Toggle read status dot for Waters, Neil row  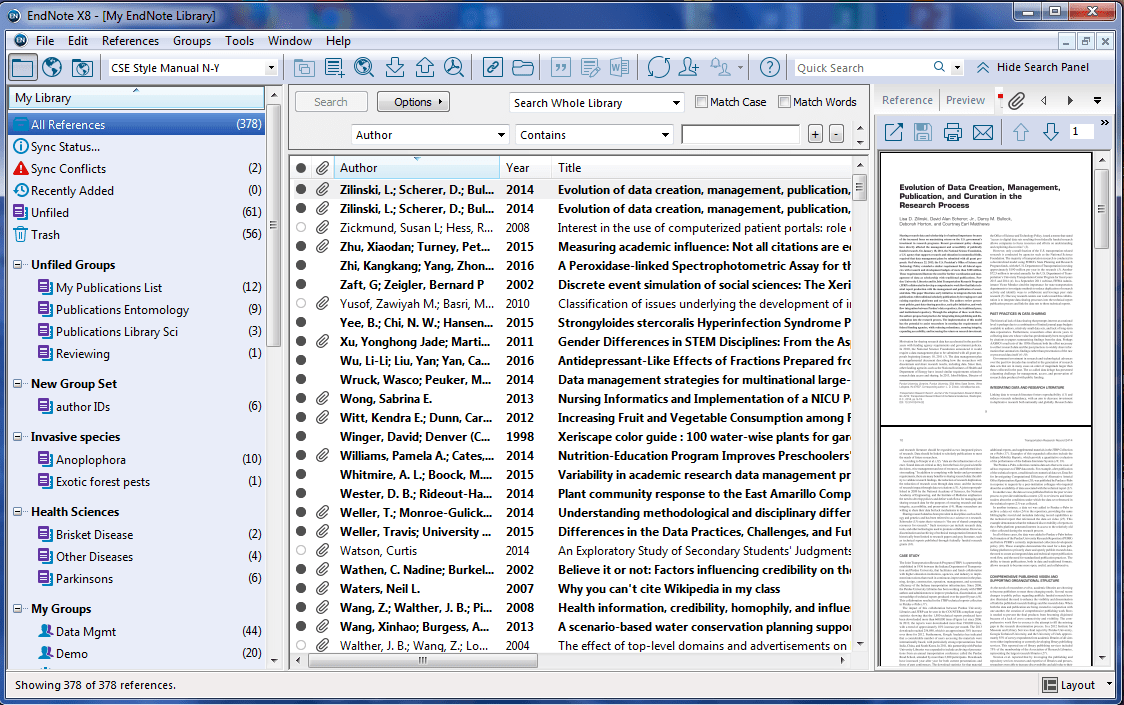pos(301,589)
